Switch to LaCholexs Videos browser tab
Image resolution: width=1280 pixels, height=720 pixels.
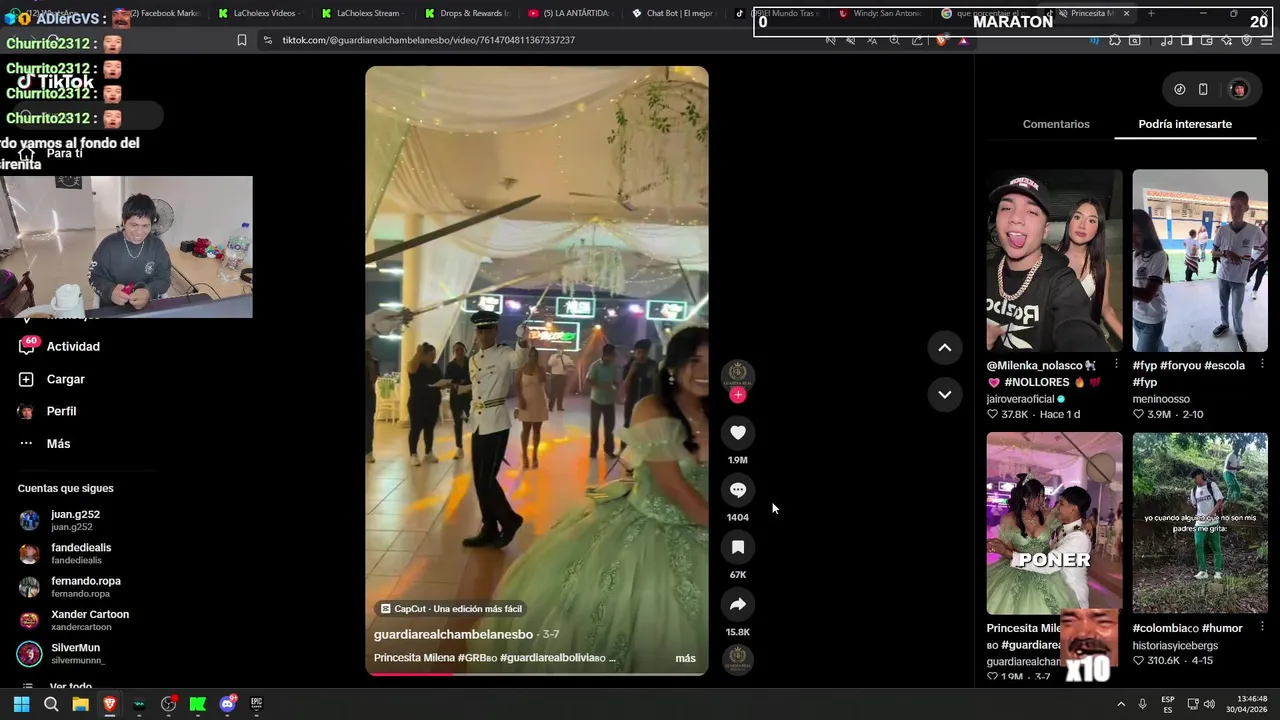tap(260, 13)
